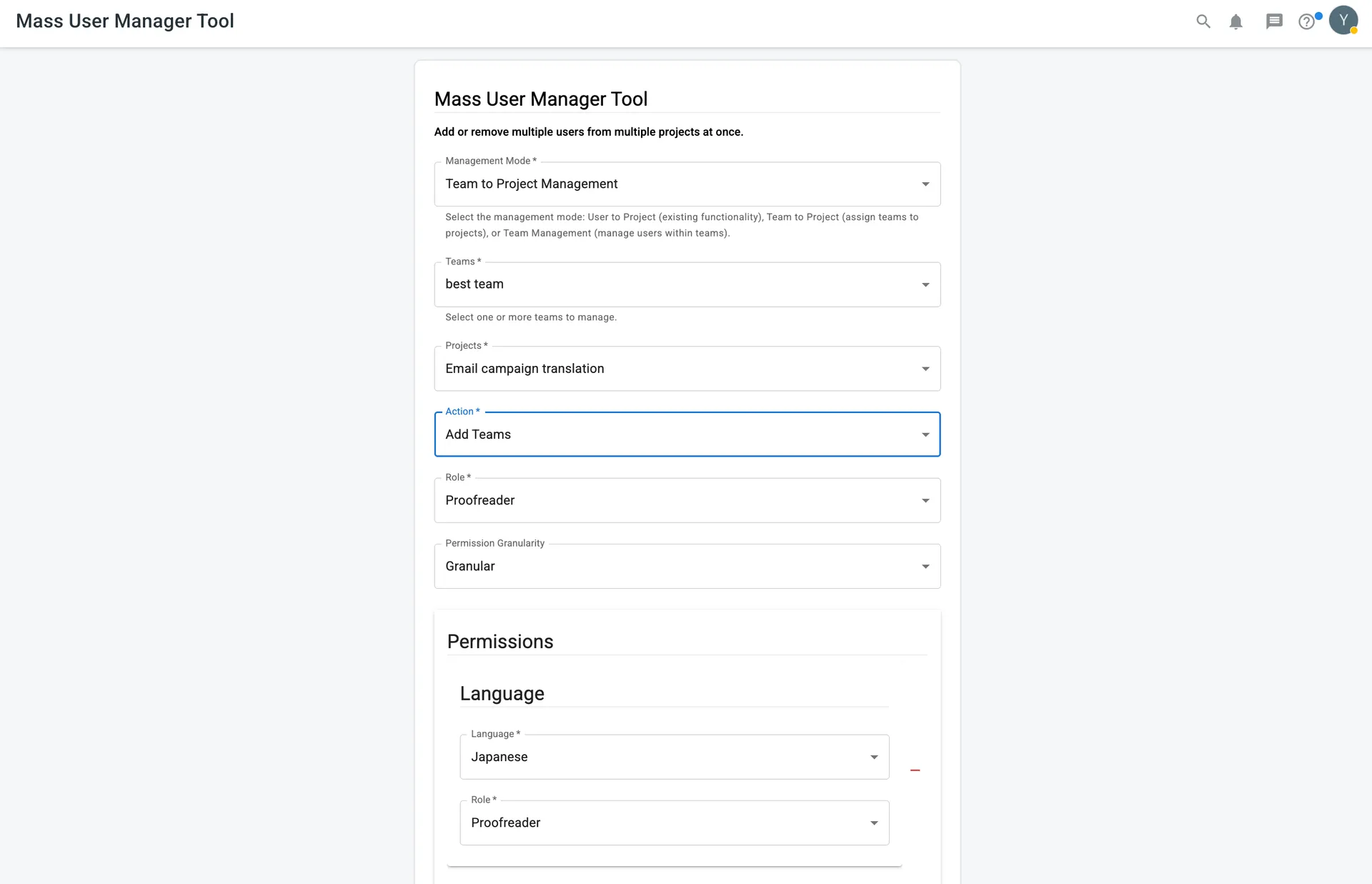Screen dimensions: 1372x884
Task: Click the arrow on the Projects field
Action: [x=925, y=369]
